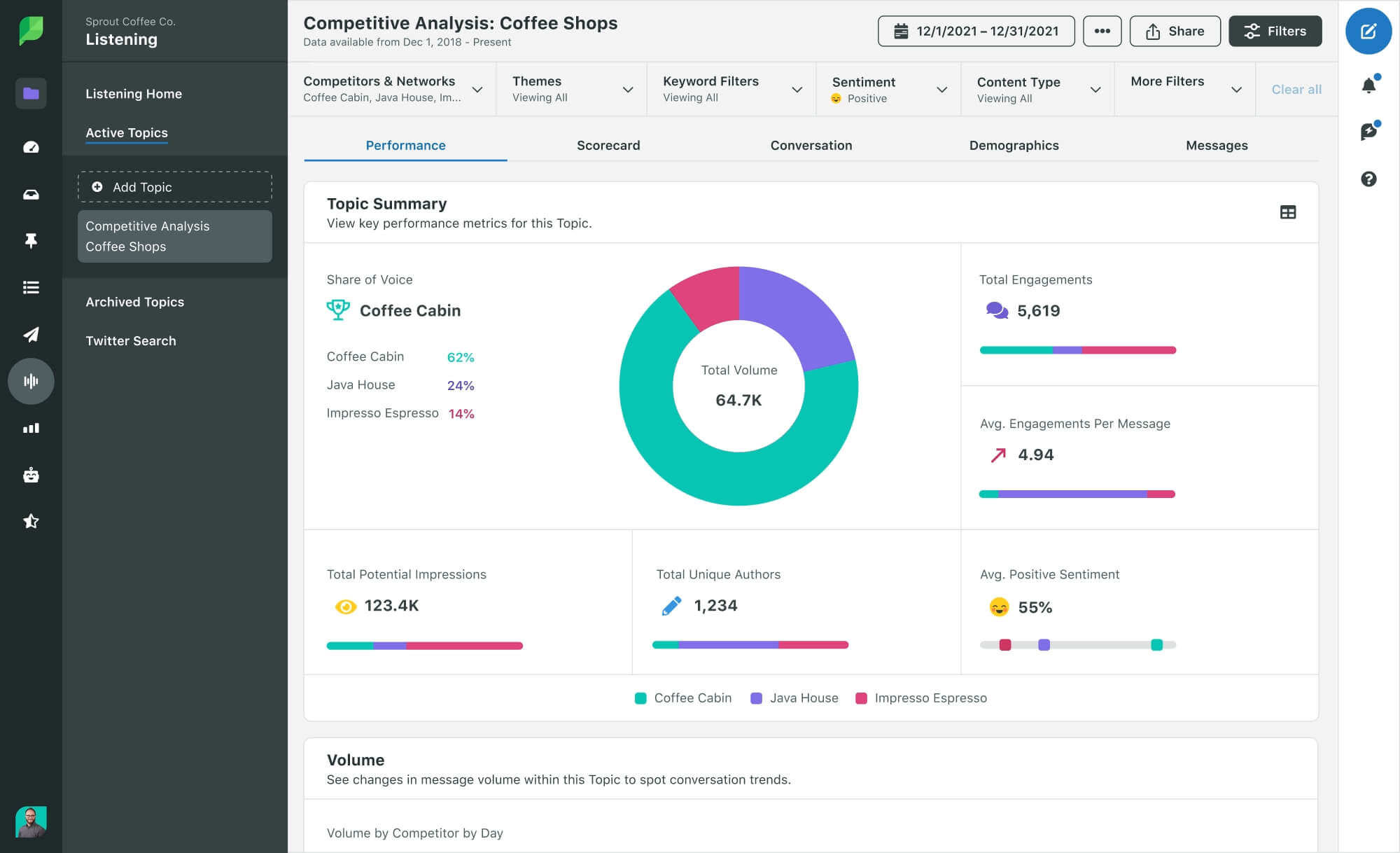
Task: Click the Messages tab
Action: [x=1216, y=145]
